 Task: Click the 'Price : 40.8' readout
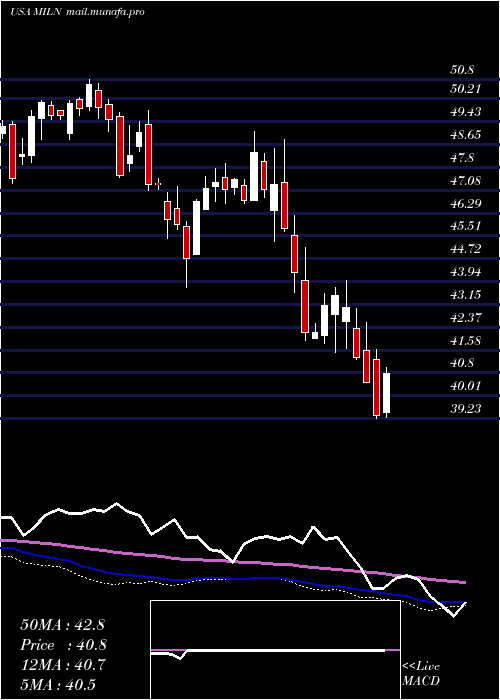[63, 645]
